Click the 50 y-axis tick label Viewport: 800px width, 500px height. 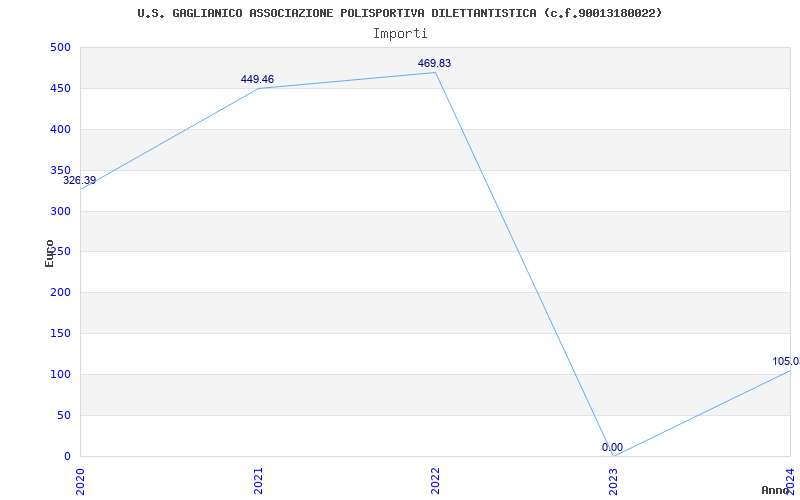point(64,415)
